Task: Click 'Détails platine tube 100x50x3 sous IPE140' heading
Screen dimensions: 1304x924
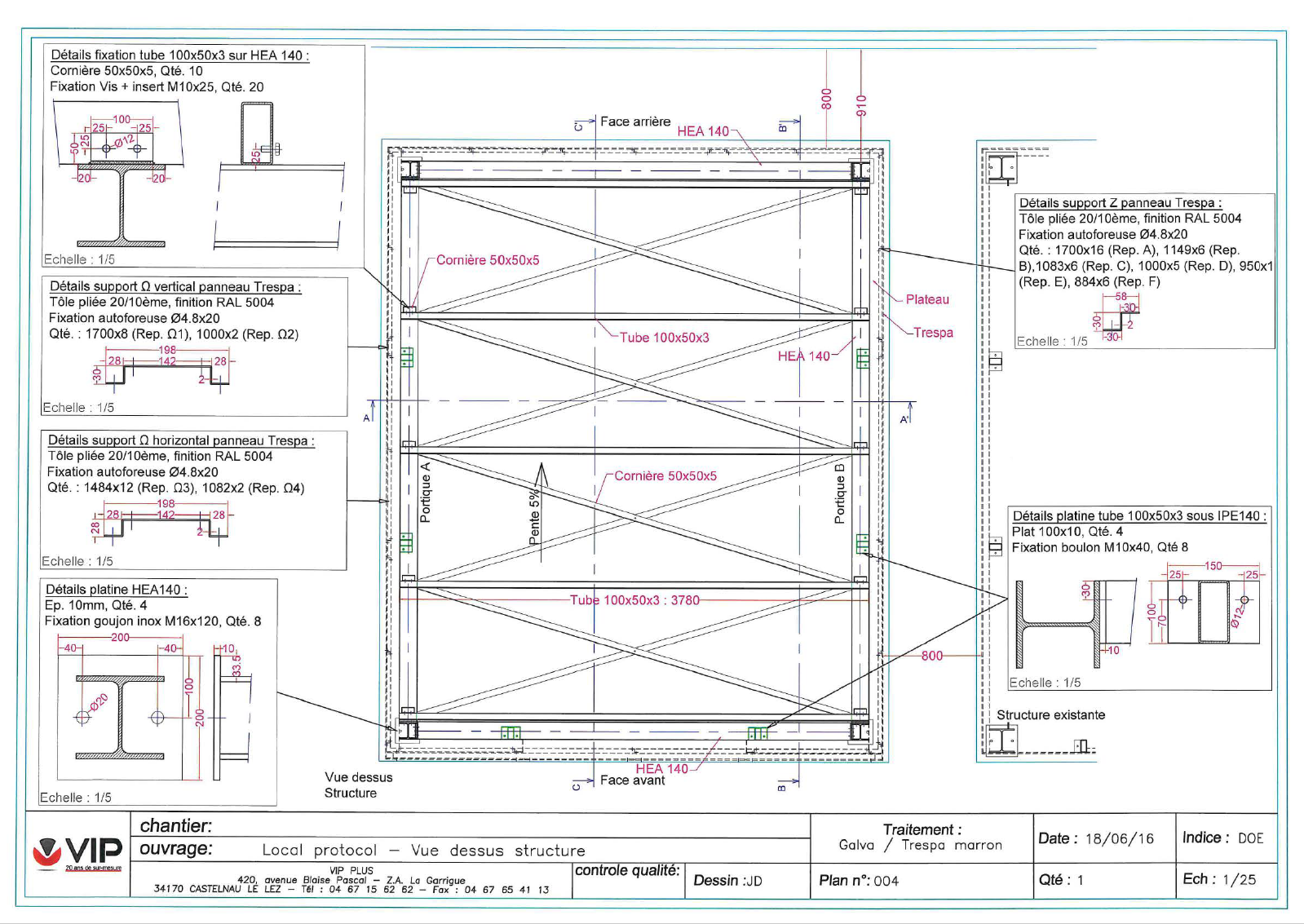Action: click(x=1138, y=516)
